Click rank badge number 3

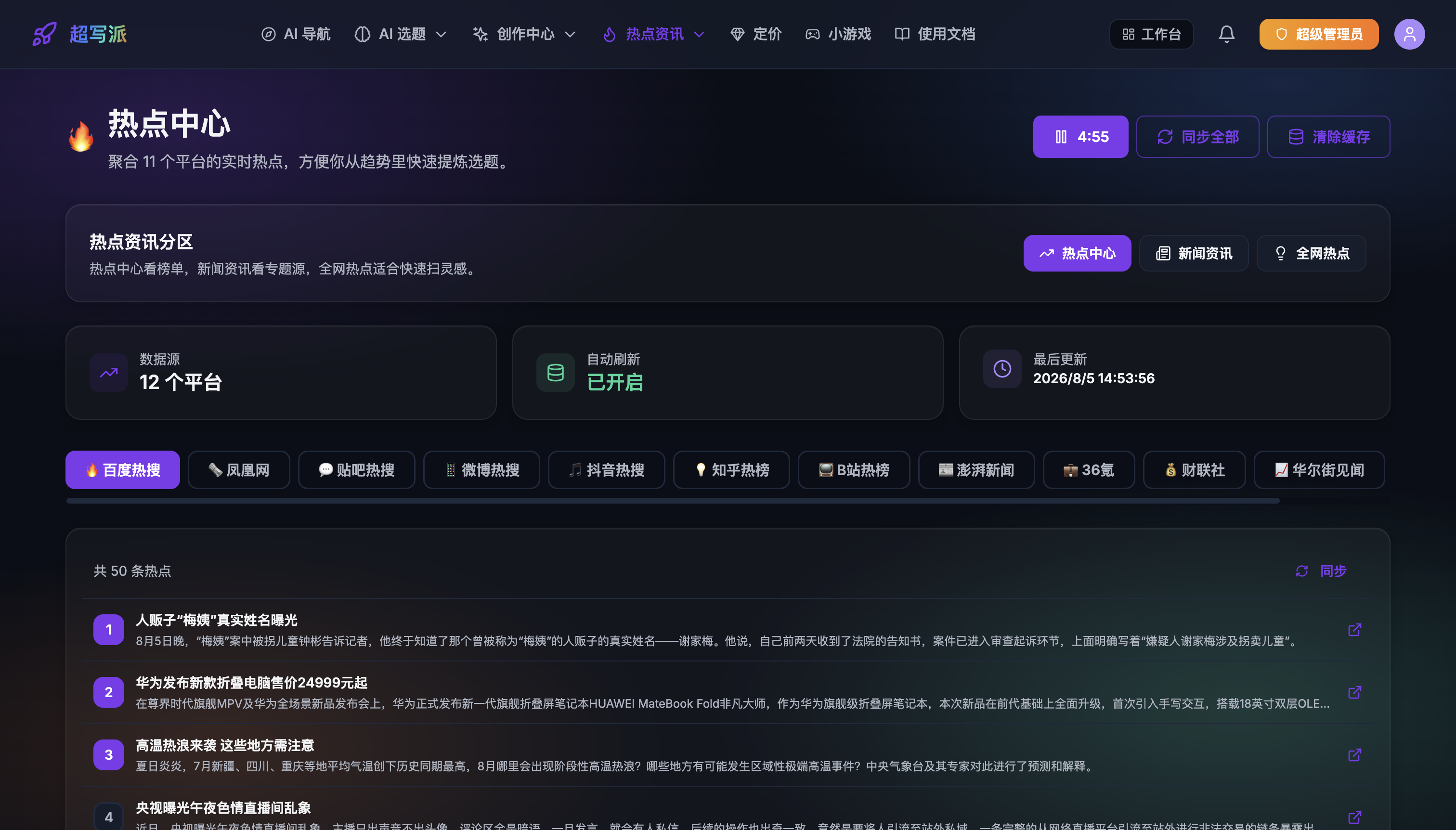pos(109,755)
